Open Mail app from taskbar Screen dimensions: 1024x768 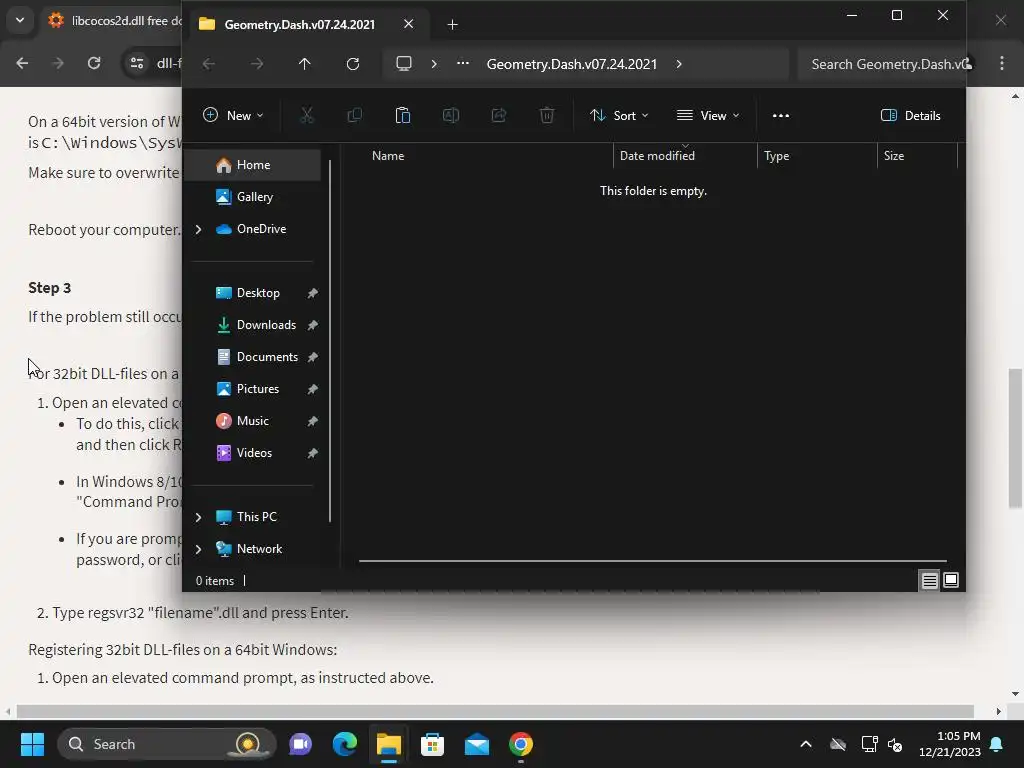tap(477, 744)
